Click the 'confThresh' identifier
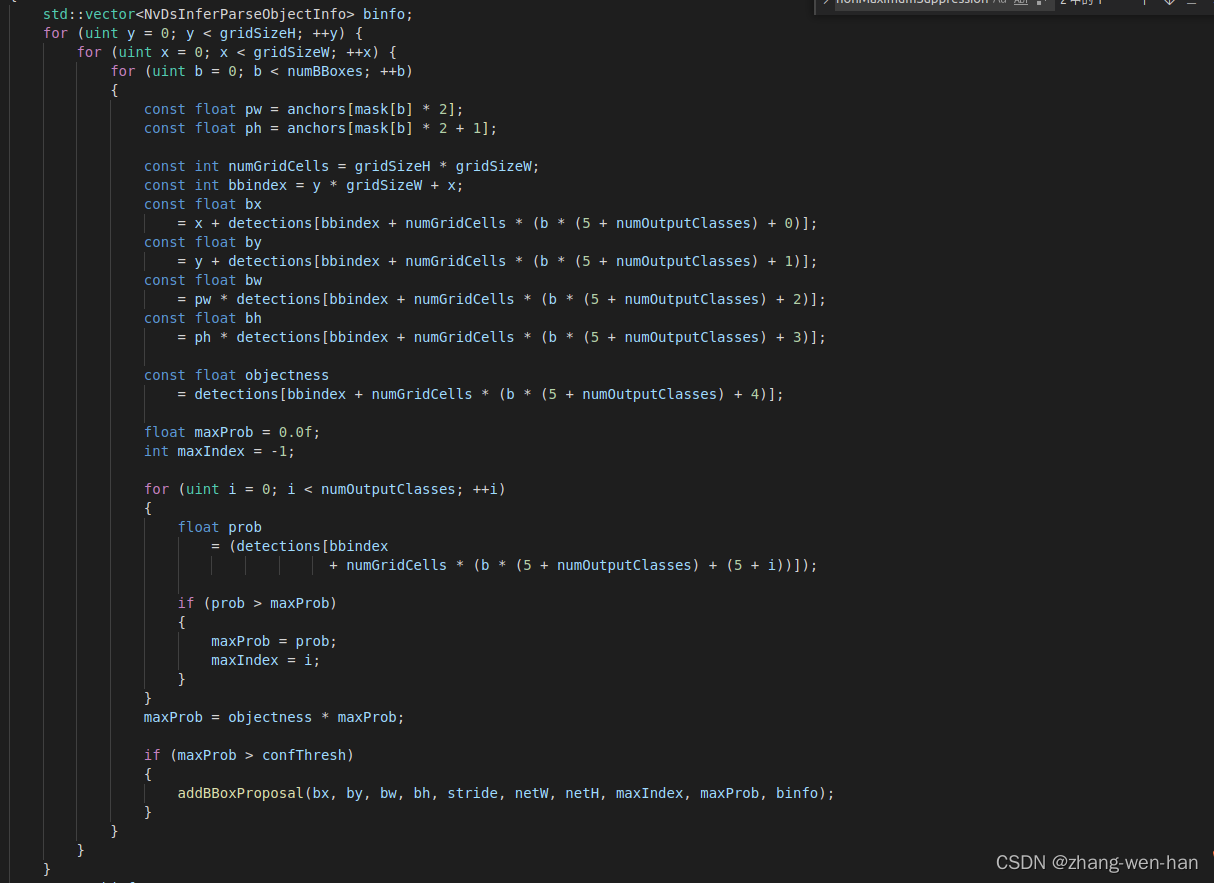The height and width of the screenshot is (883, 1214). [x=304, y=755]
